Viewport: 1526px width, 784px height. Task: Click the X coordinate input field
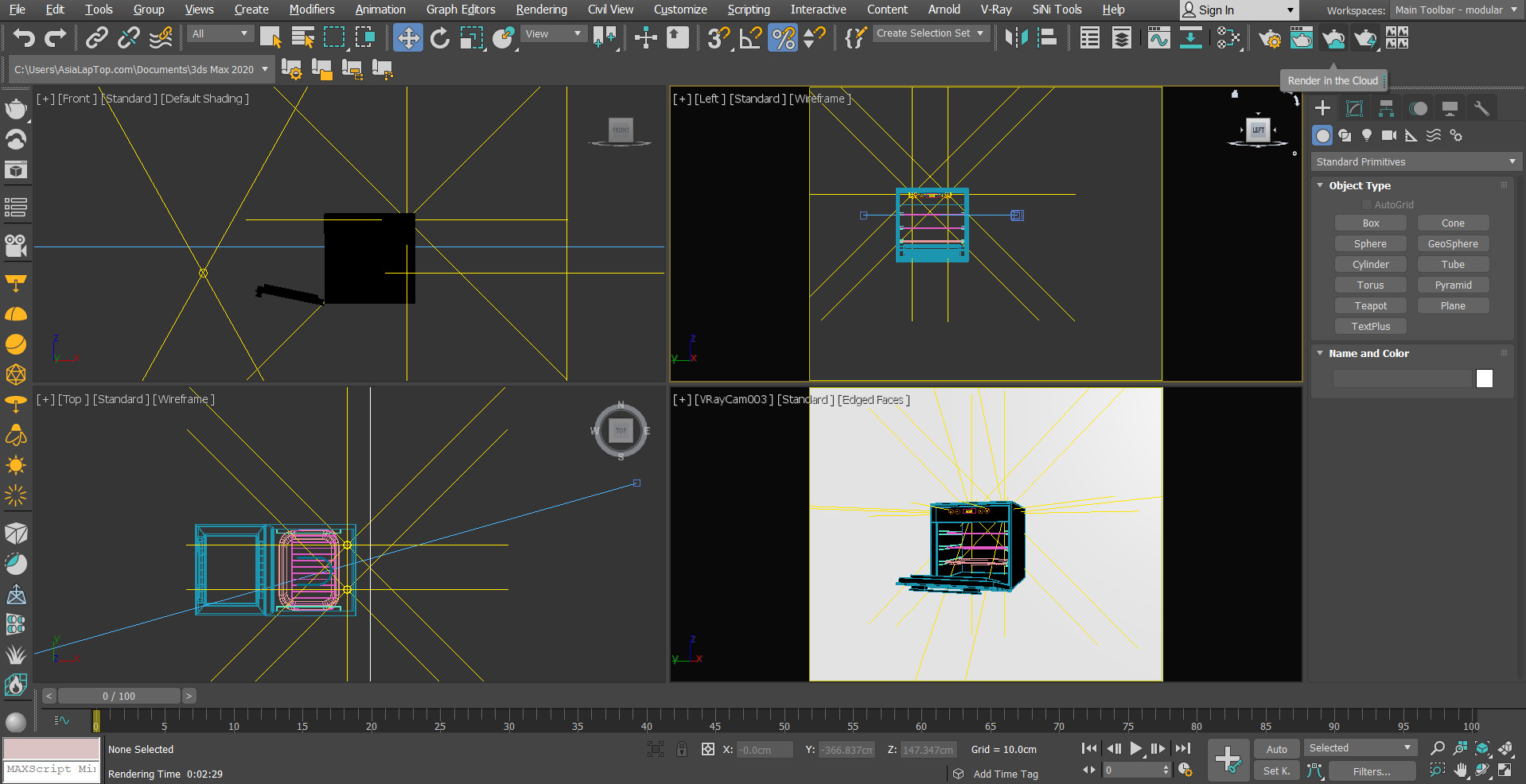764,750
